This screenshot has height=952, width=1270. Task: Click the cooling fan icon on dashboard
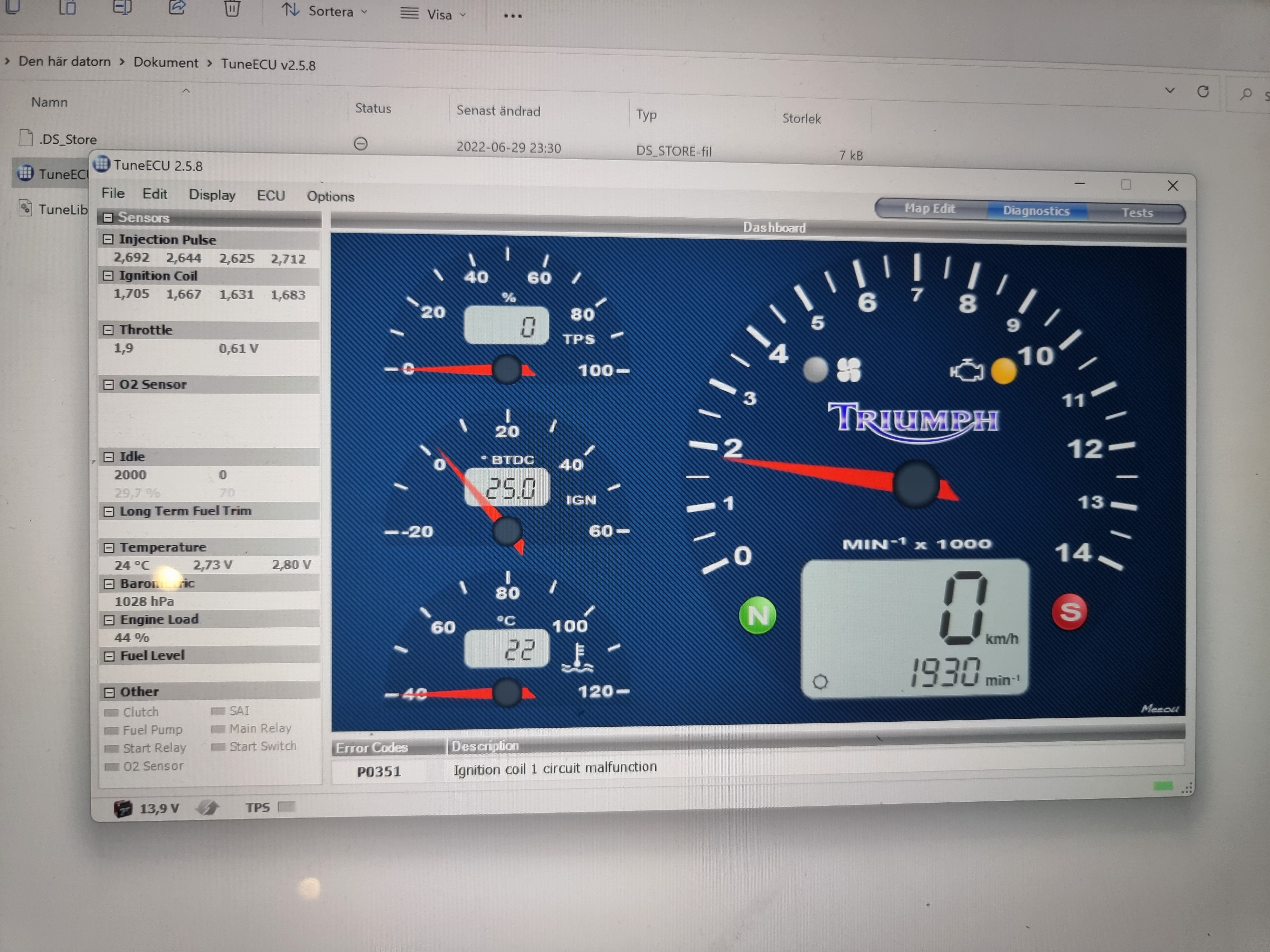click(849, 370)
